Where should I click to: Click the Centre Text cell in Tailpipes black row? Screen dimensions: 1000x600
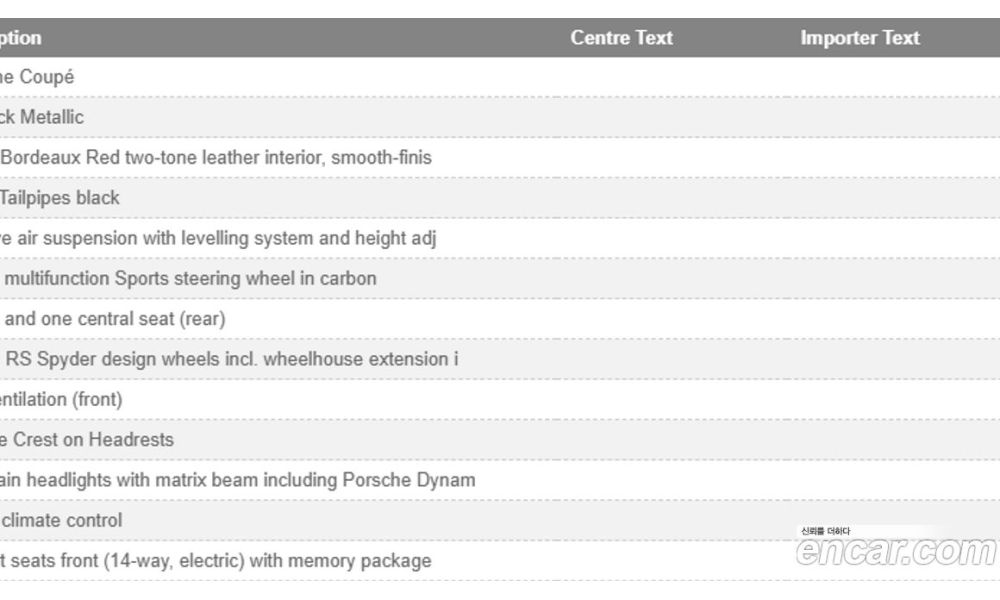point(621,198)
